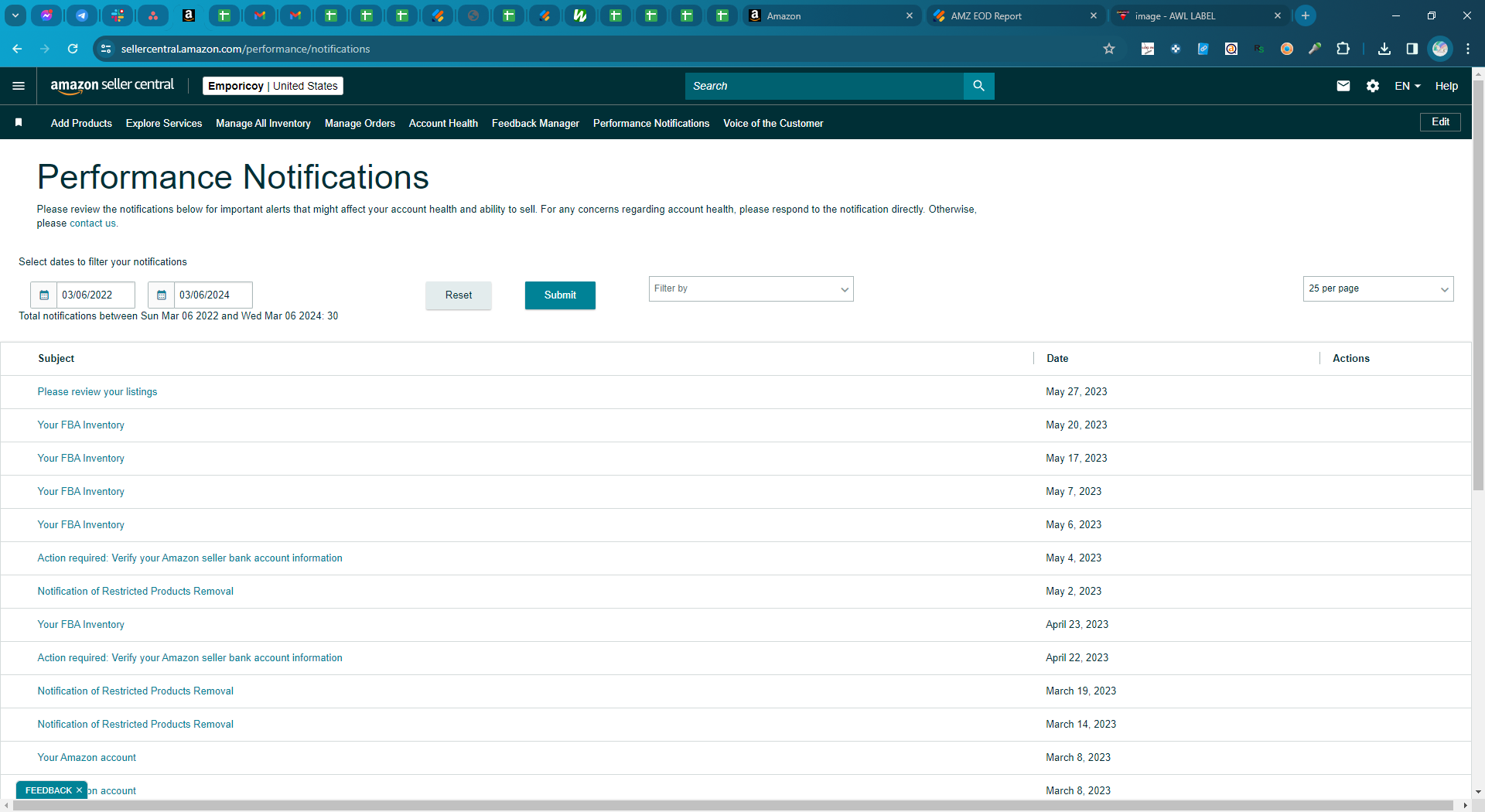1485x812 pixels.
Task: Open the Chrome profile avatar
Action: click(1440, 49)
